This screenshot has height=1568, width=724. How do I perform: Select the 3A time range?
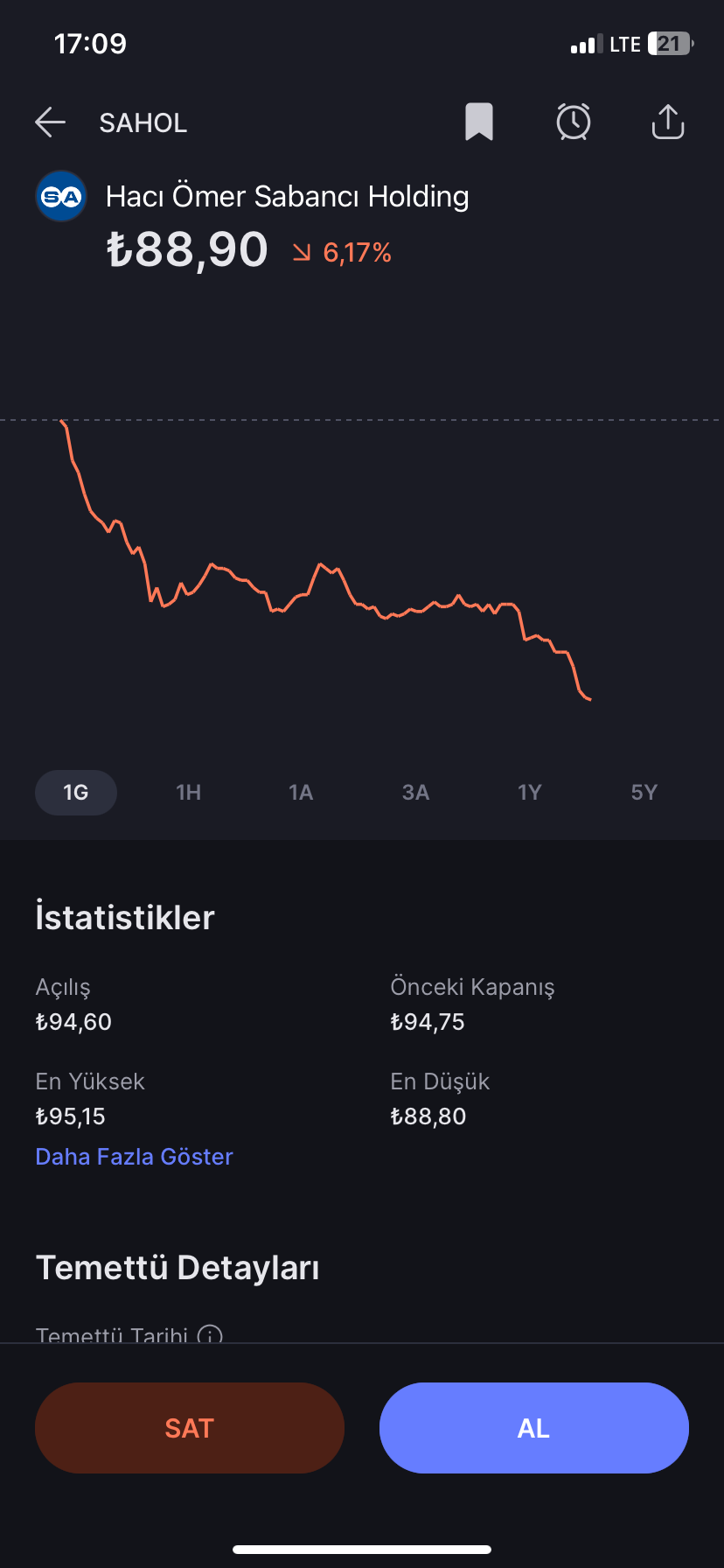[415, 793]
